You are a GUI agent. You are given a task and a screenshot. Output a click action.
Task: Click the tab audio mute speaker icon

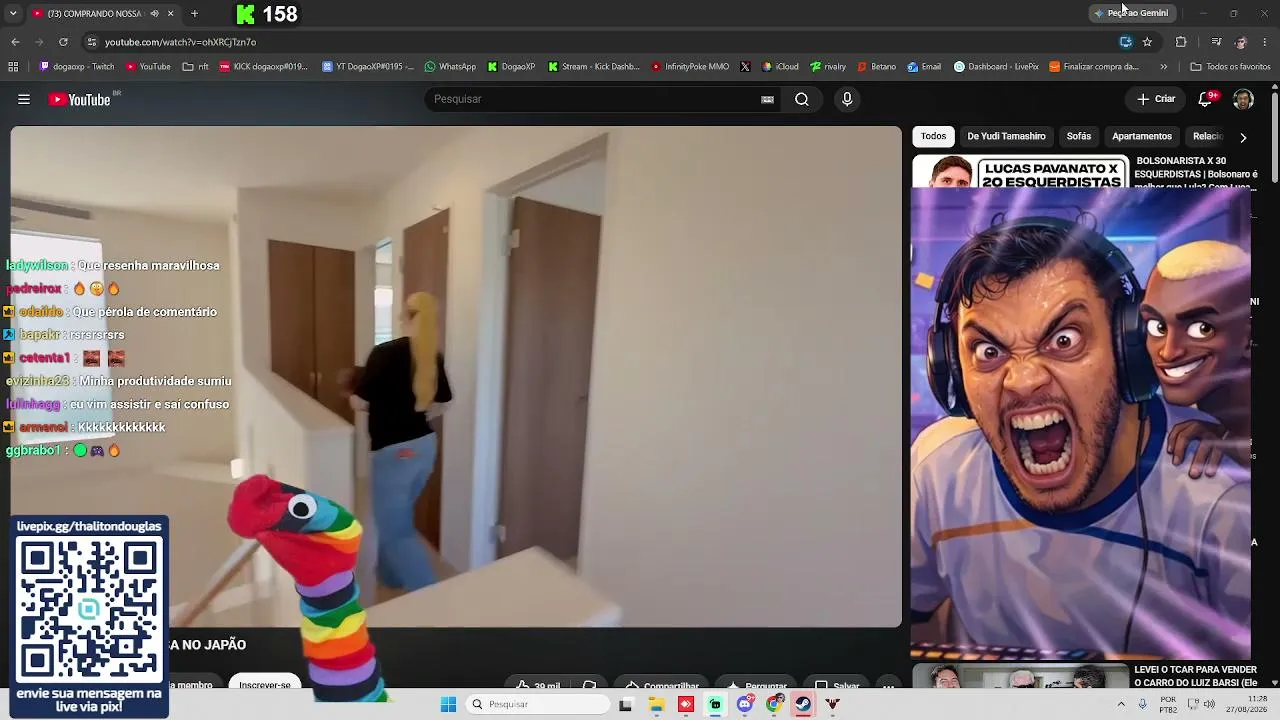[154, 14]
